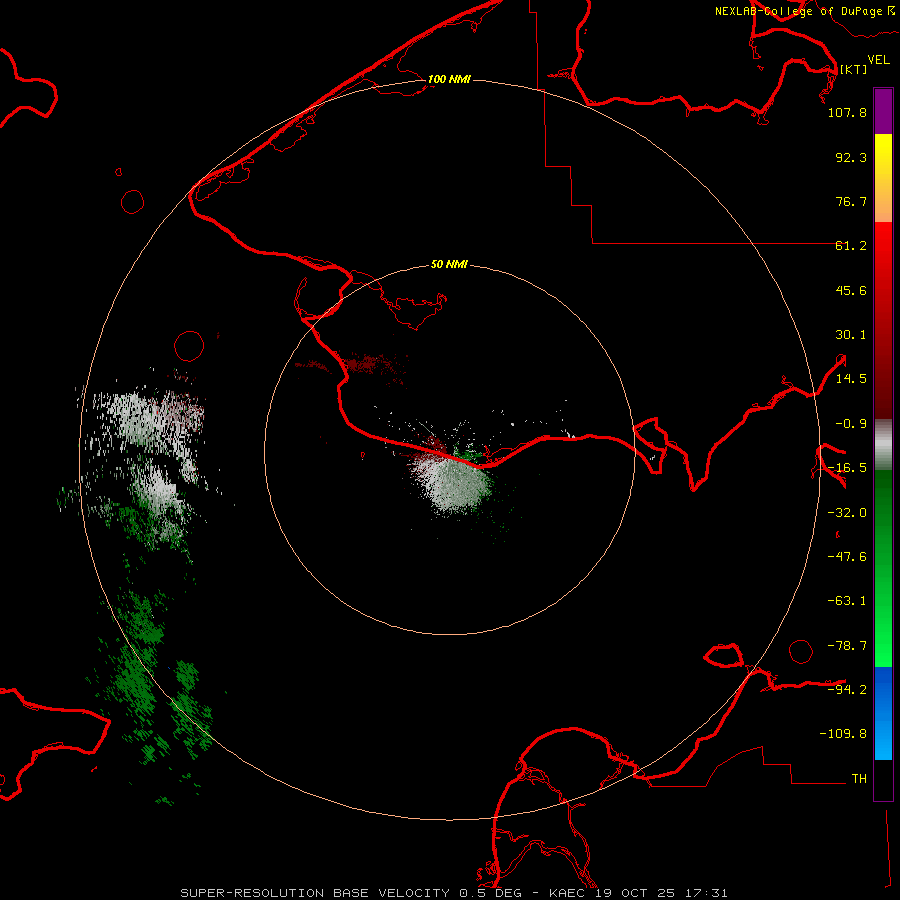Click the NEXLAB-College of DuPage label
This screenshot has width=900, height=900.
point(805,11)
